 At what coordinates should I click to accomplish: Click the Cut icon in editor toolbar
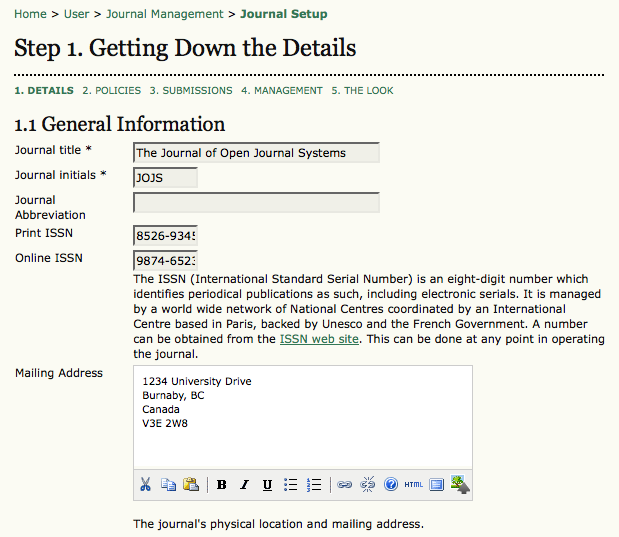tap(146, 485)
